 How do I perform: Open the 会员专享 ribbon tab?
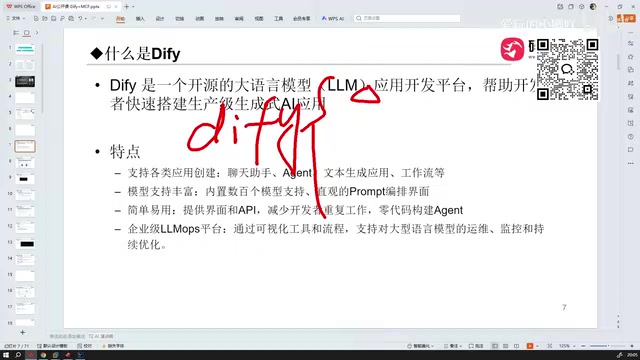(302, 19)
